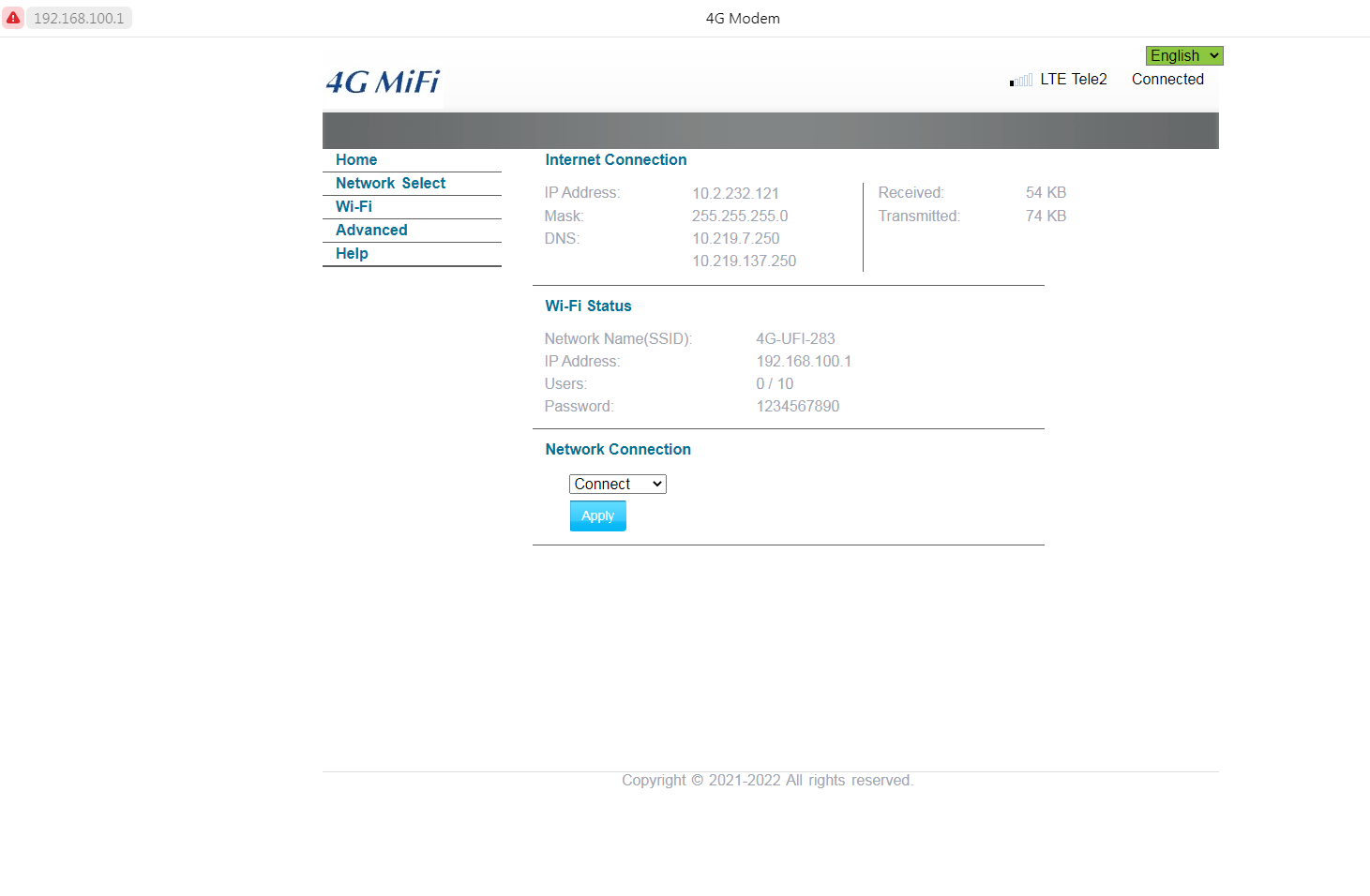Expand the Connect mode dropdown

pyautogui.click(x=617, y=485)
